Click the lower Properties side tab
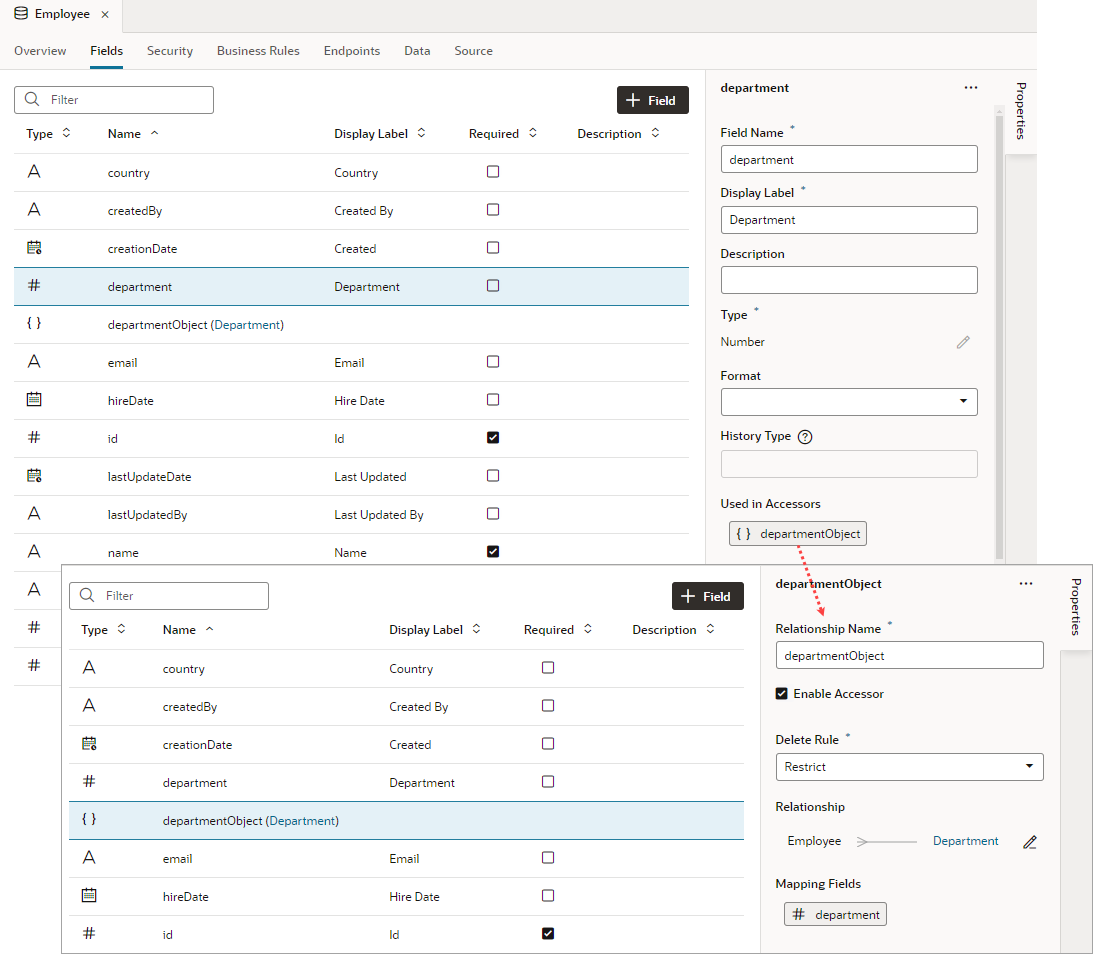The width and height of the screenshot is (1093, 954). (x=1076, y=606)
